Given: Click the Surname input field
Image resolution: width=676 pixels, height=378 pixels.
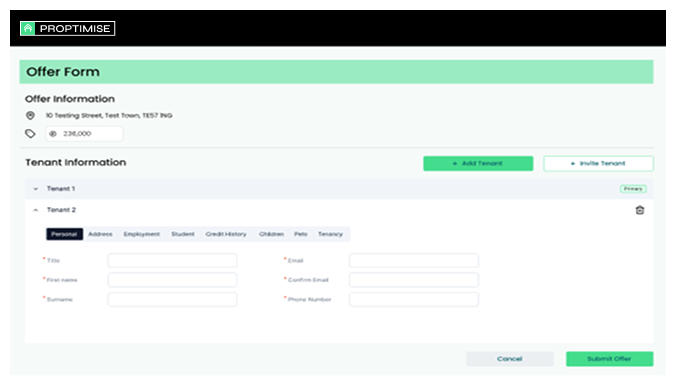Looking at the screenshot, I should [172, 299].
